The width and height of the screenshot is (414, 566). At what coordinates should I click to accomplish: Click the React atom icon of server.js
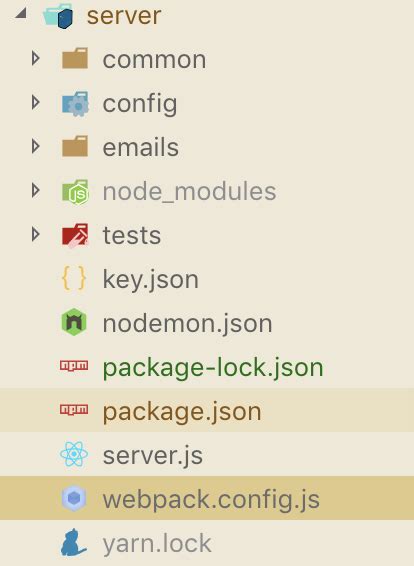[74, 454]
